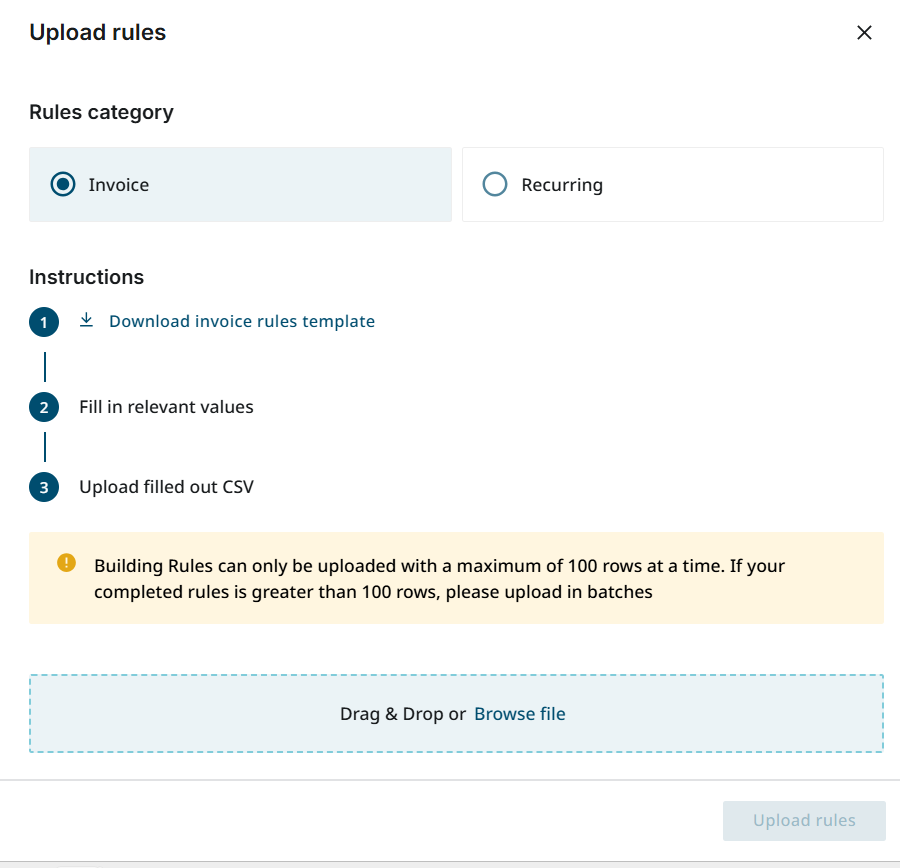The height and width of the screenshot is (868, 900).
Task: Choose the Recurring category card label
Action: point(562,185)
